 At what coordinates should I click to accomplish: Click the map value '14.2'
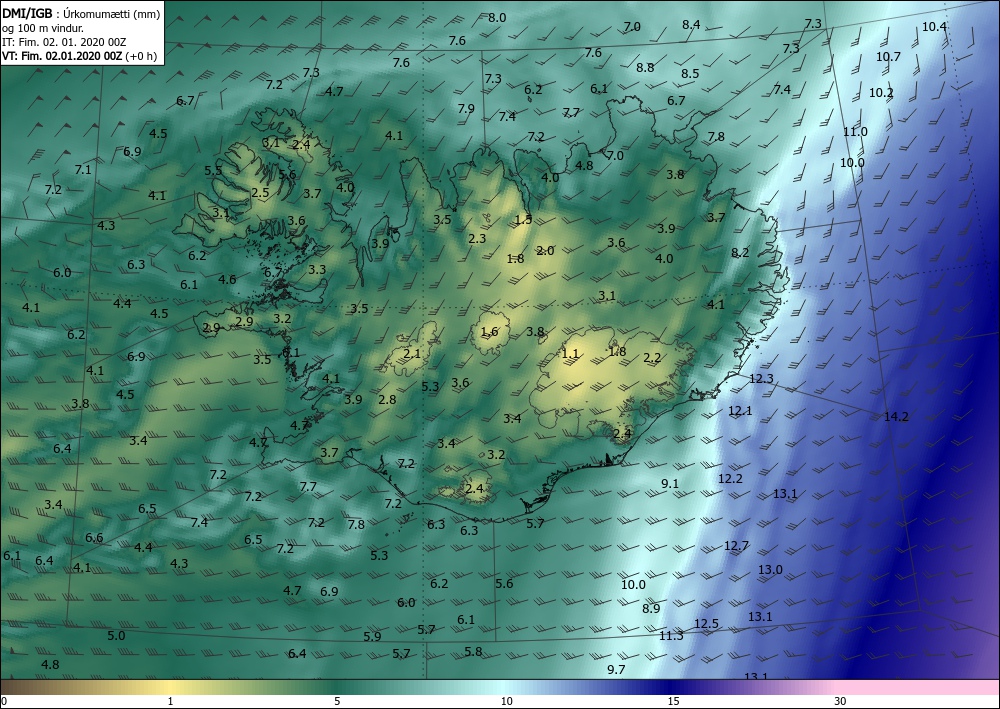pos(896,416)
